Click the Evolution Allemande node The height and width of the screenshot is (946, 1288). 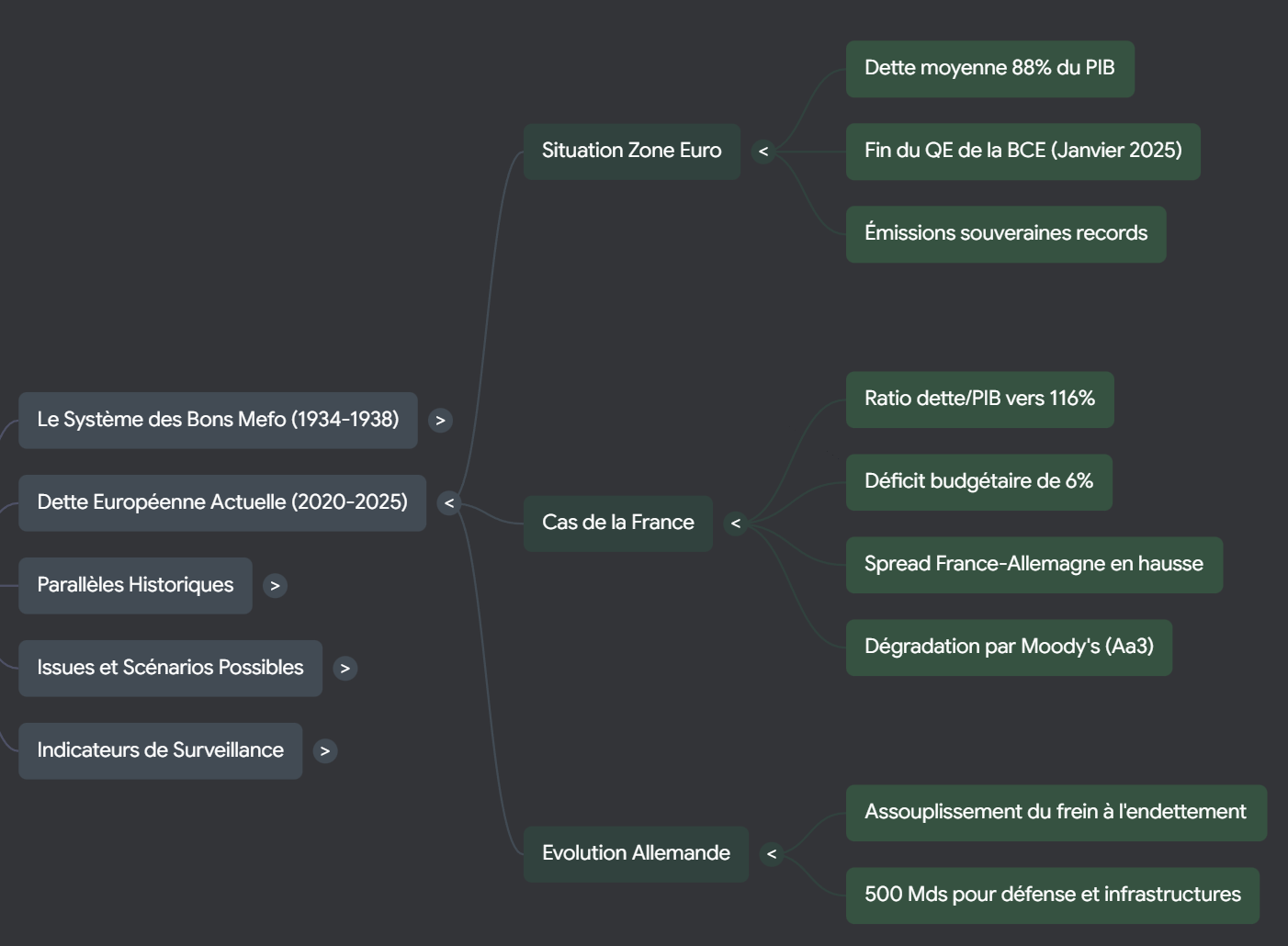click(636, 854)
